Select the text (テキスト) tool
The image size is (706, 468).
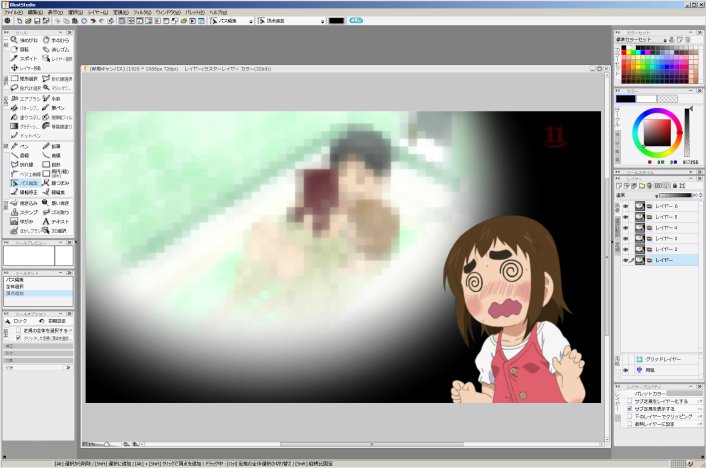(56, 222)
